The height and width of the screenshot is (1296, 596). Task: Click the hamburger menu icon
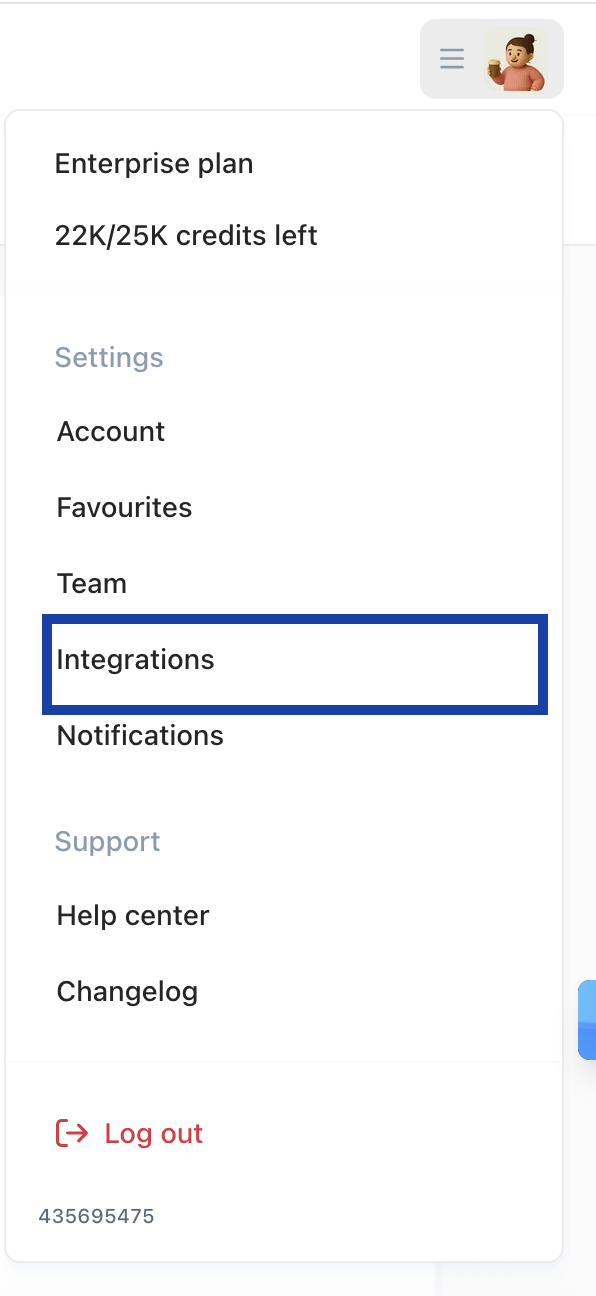(452, 59)
